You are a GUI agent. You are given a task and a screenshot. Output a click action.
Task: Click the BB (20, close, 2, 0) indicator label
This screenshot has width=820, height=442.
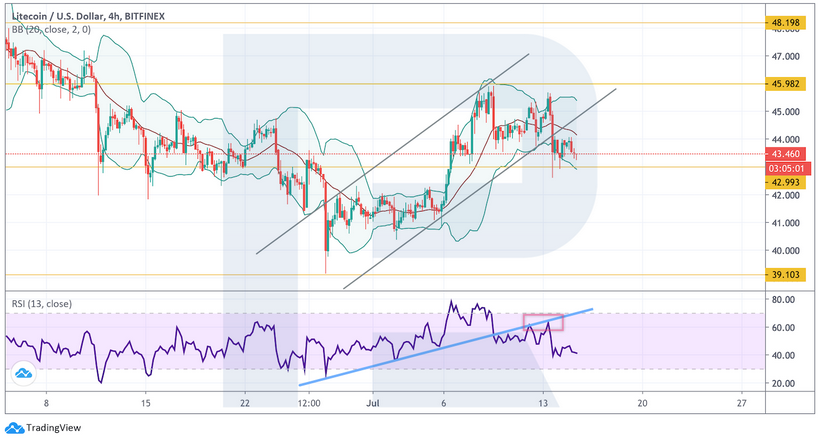point(51,30)
